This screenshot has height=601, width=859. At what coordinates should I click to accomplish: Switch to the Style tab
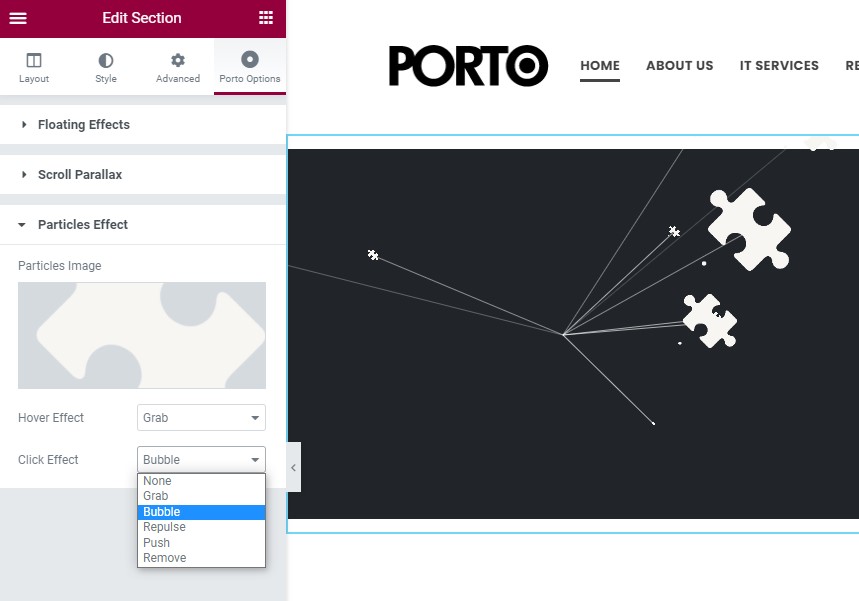pyautogui.click(x=106, y=67)
